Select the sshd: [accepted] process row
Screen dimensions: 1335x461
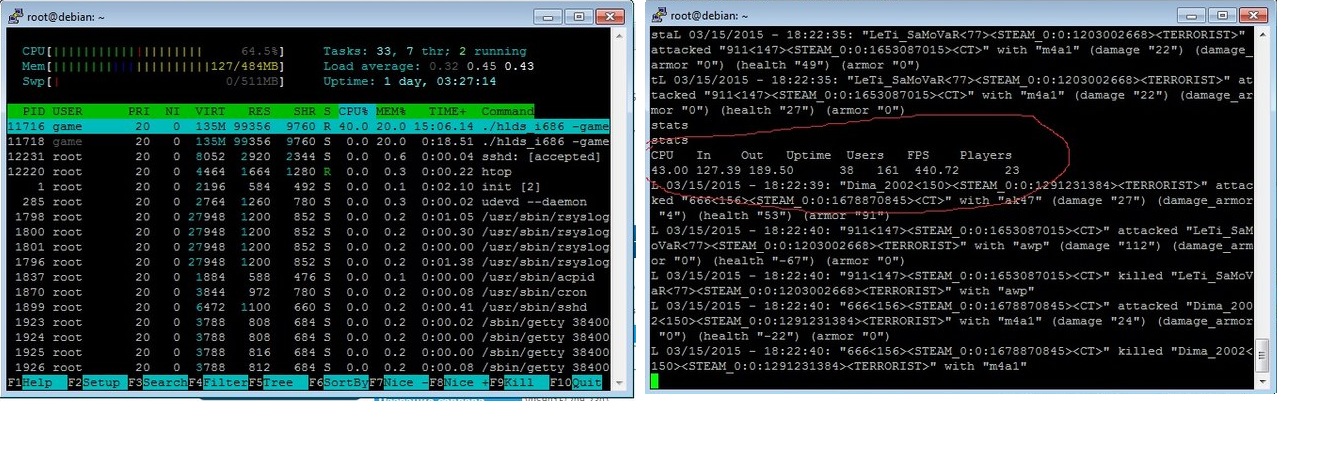pyautogui.click(x=308, y=157)
